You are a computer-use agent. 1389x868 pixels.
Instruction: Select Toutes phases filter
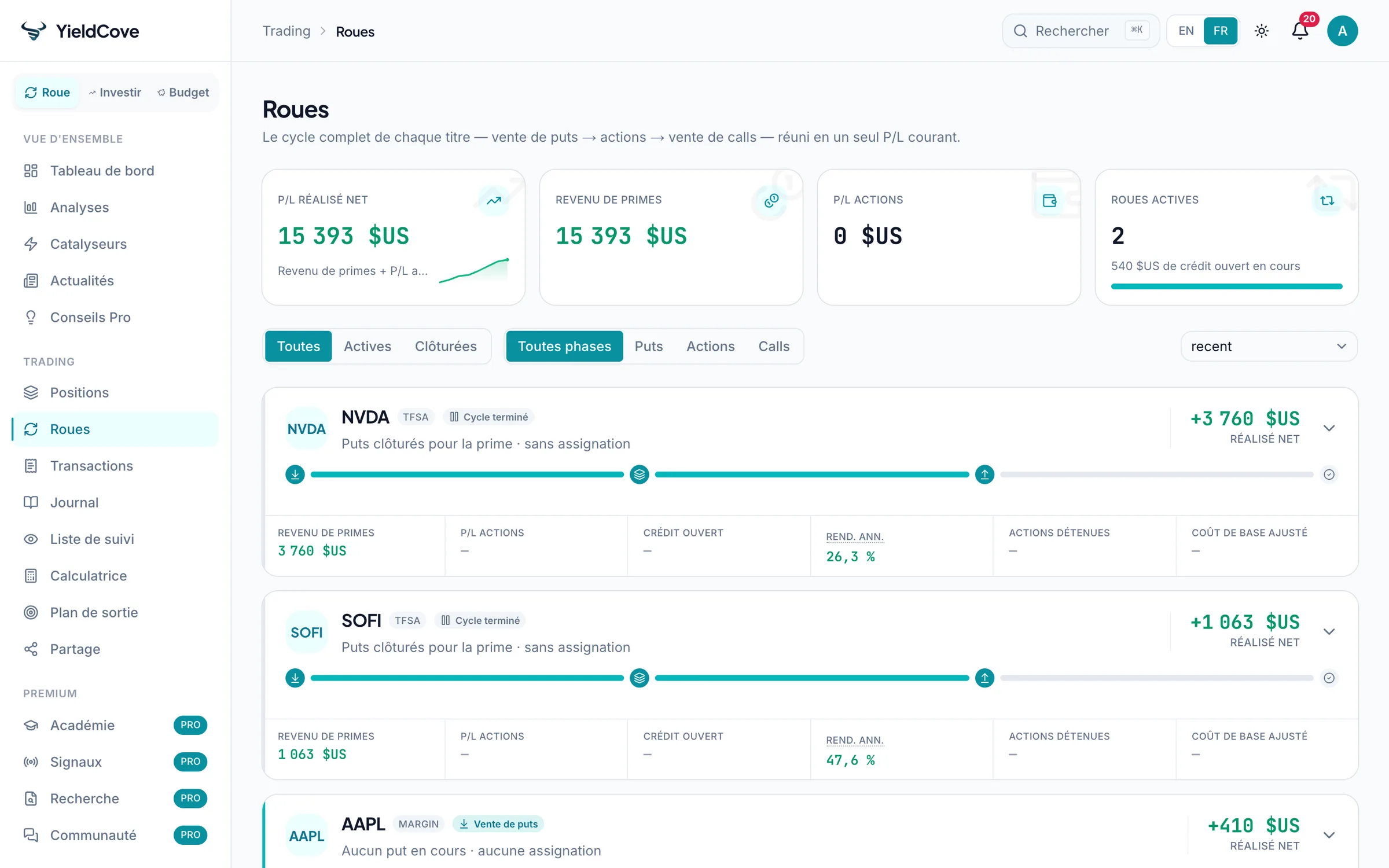pyautogui.click(x=564, y=346)
